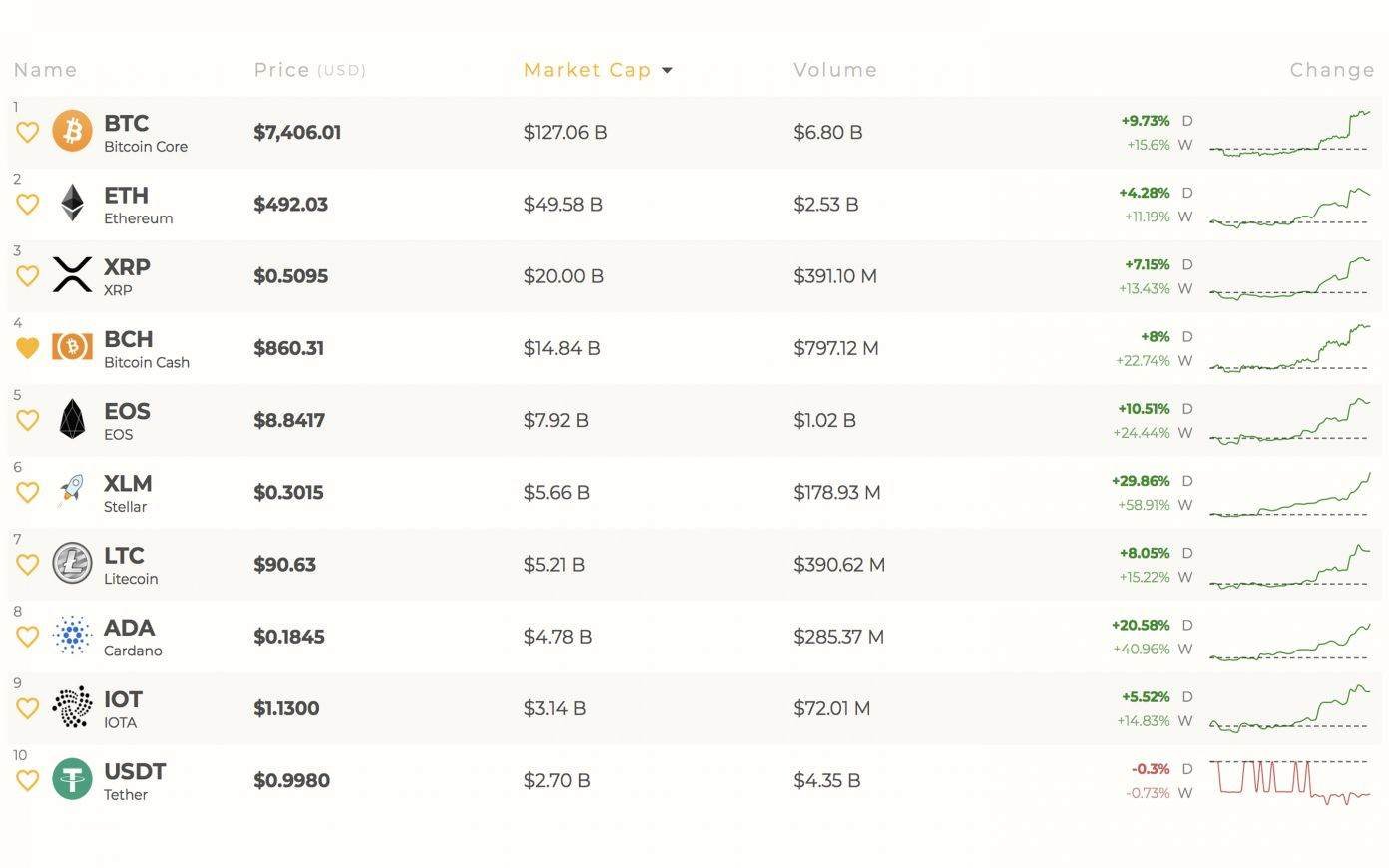Screen dimensions: 1389x868
Task: Click the Market Cap sort arrow
Action: click(x=667, y=70)
